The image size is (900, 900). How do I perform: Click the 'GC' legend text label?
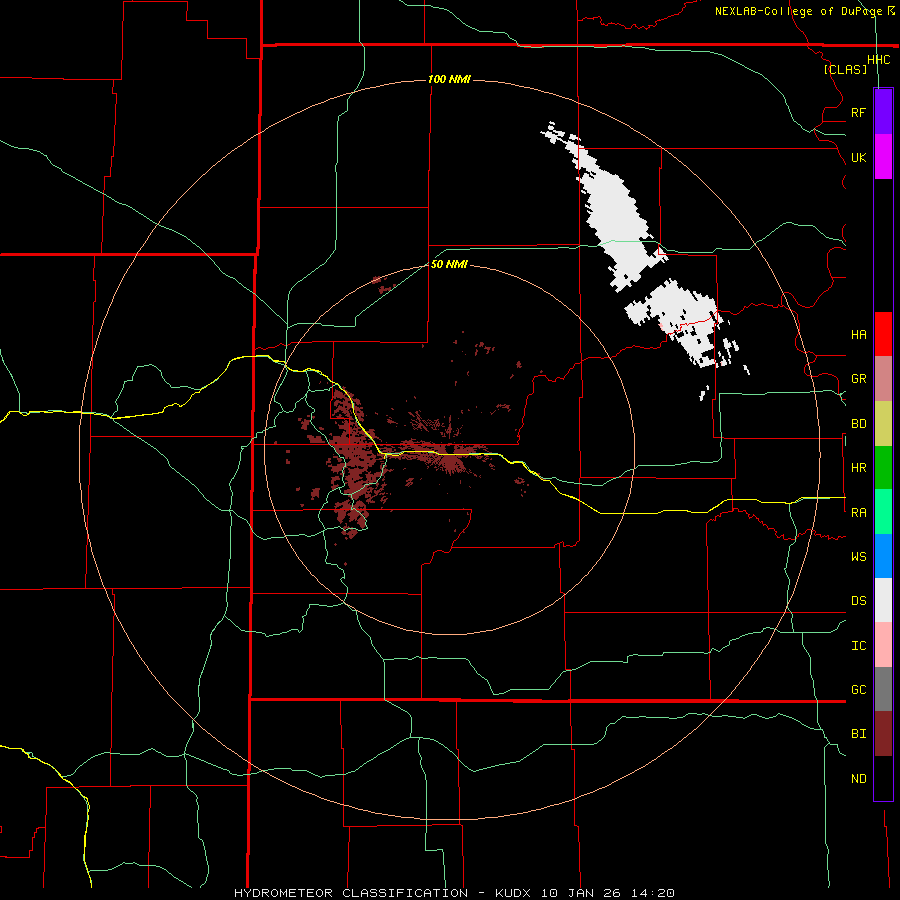pyautogui.click(x=858, y=690)
